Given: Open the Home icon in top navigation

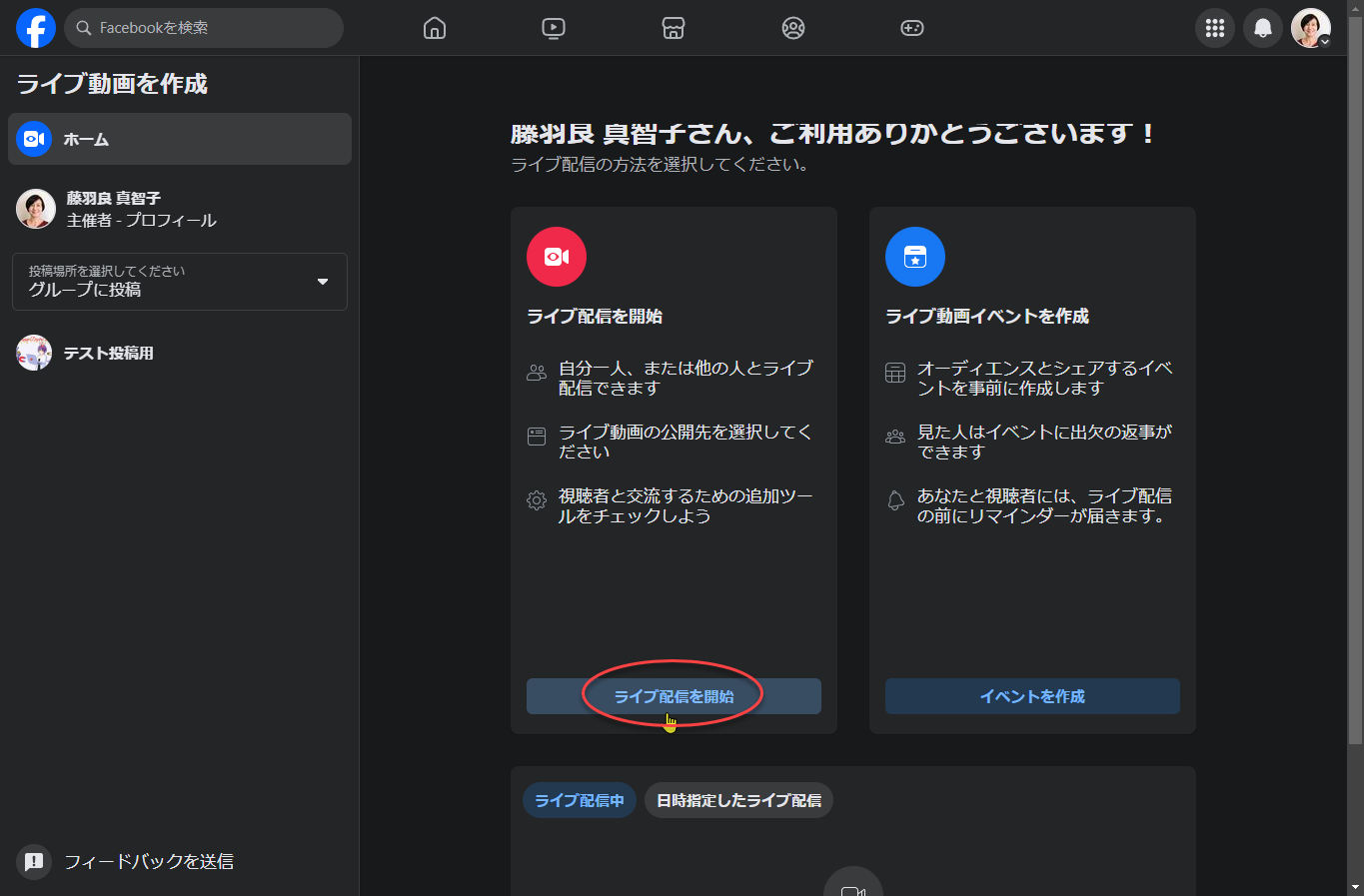Looking at the screenshot, I should click(435, 28).
